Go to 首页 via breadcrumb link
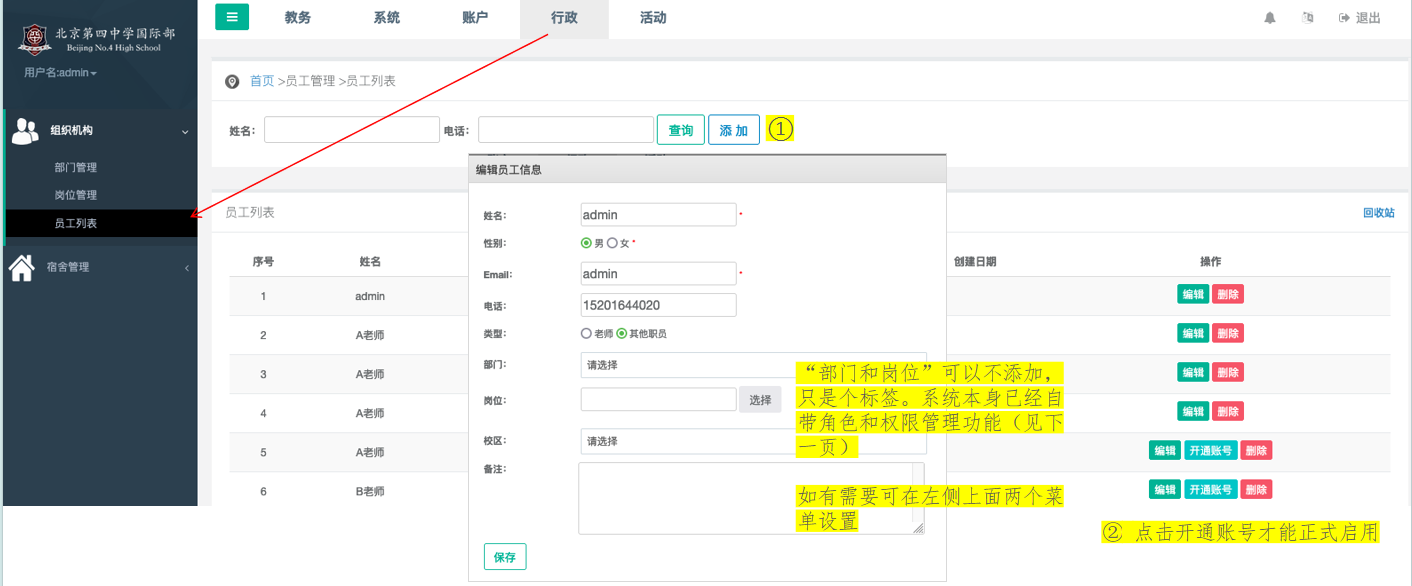This screenshot has height=586, width=1412. click(x=262, y=81)
